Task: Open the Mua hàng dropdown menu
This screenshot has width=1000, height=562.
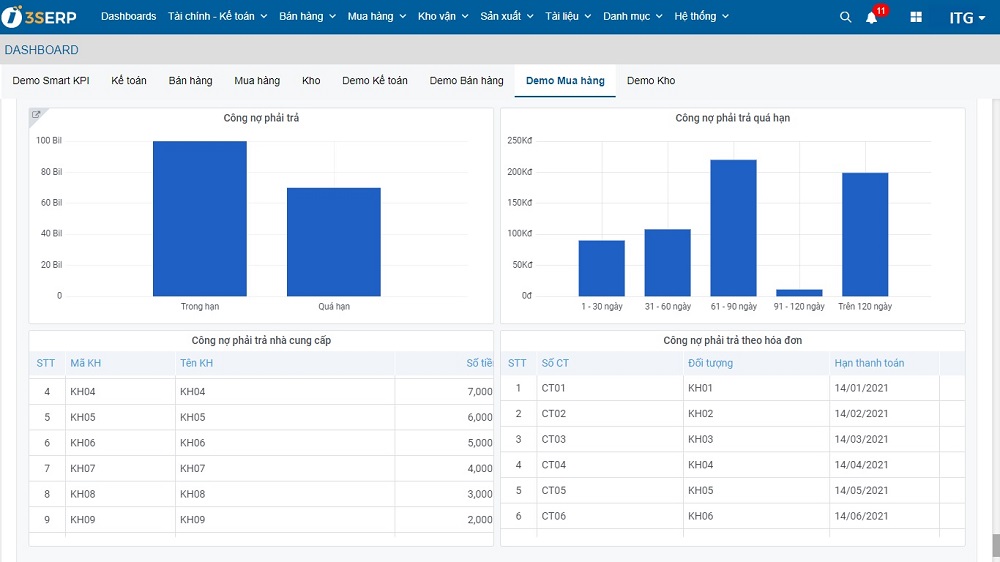Action: click(376, 17)
